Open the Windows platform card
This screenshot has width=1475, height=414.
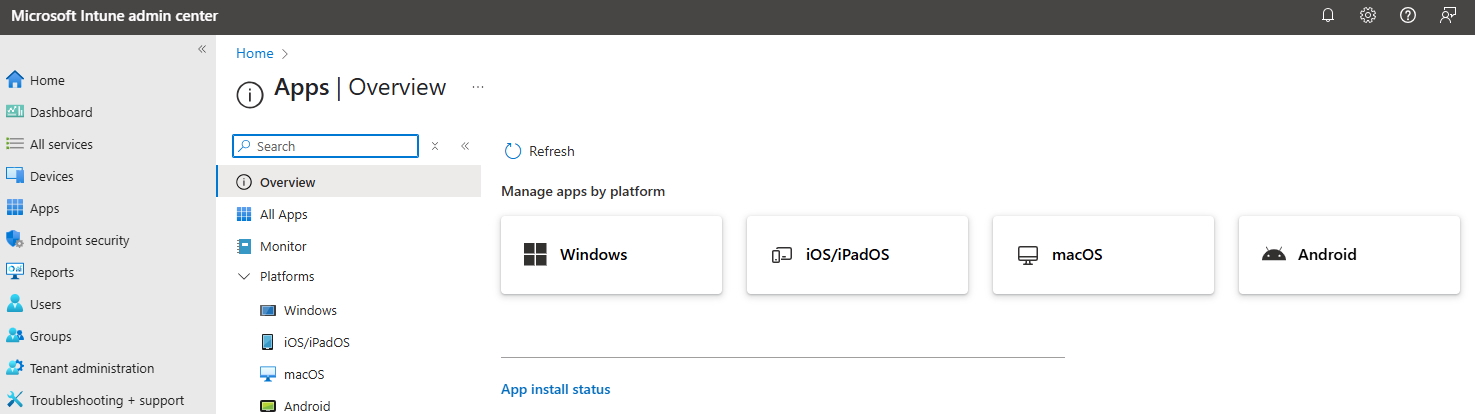tap(611, 254)
